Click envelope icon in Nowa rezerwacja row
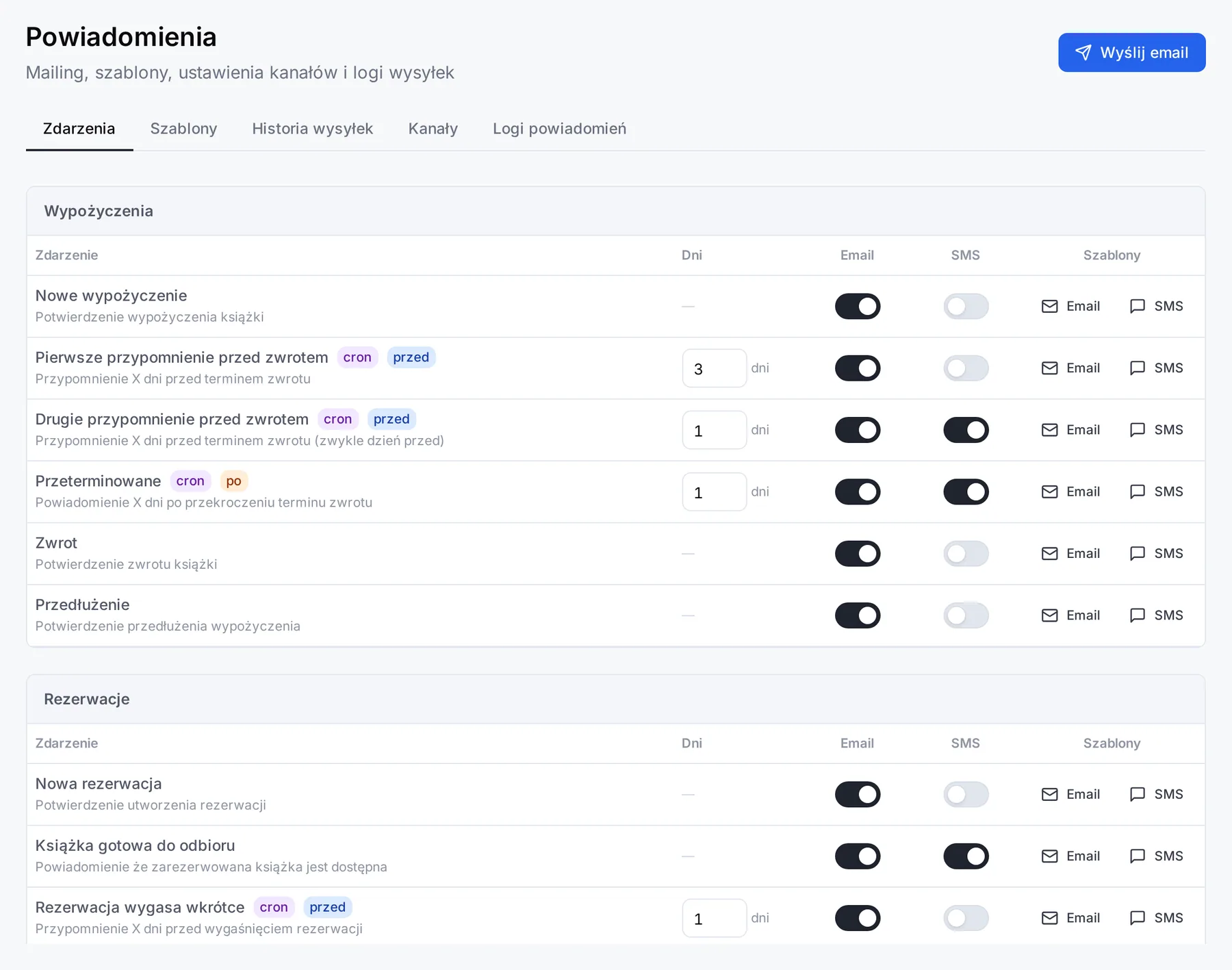The image size is (1232, 970). pyautogui.click(x=1049, y=794)
